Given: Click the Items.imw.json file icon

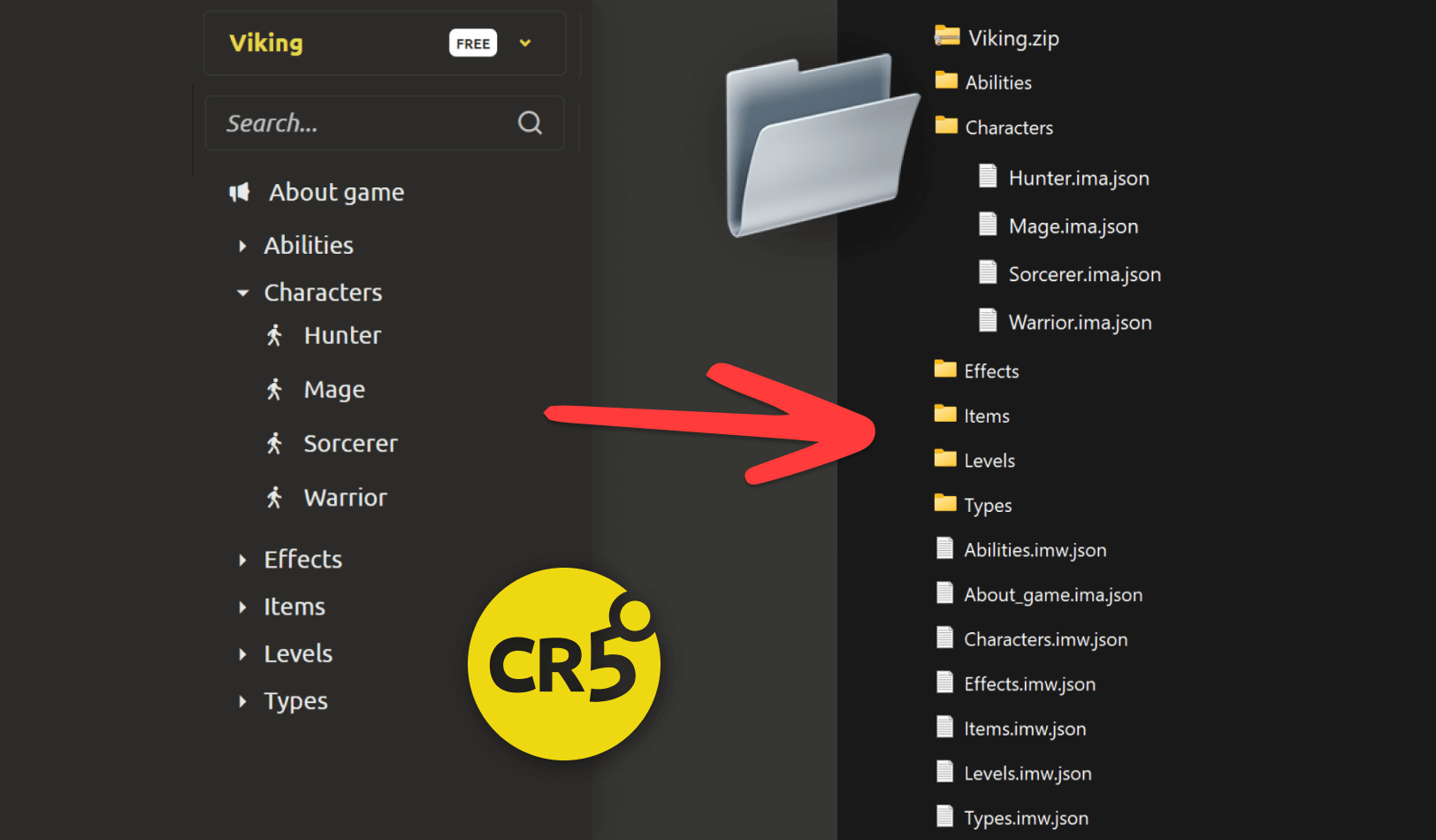Looking at the screenshot, I should [945, 727].
